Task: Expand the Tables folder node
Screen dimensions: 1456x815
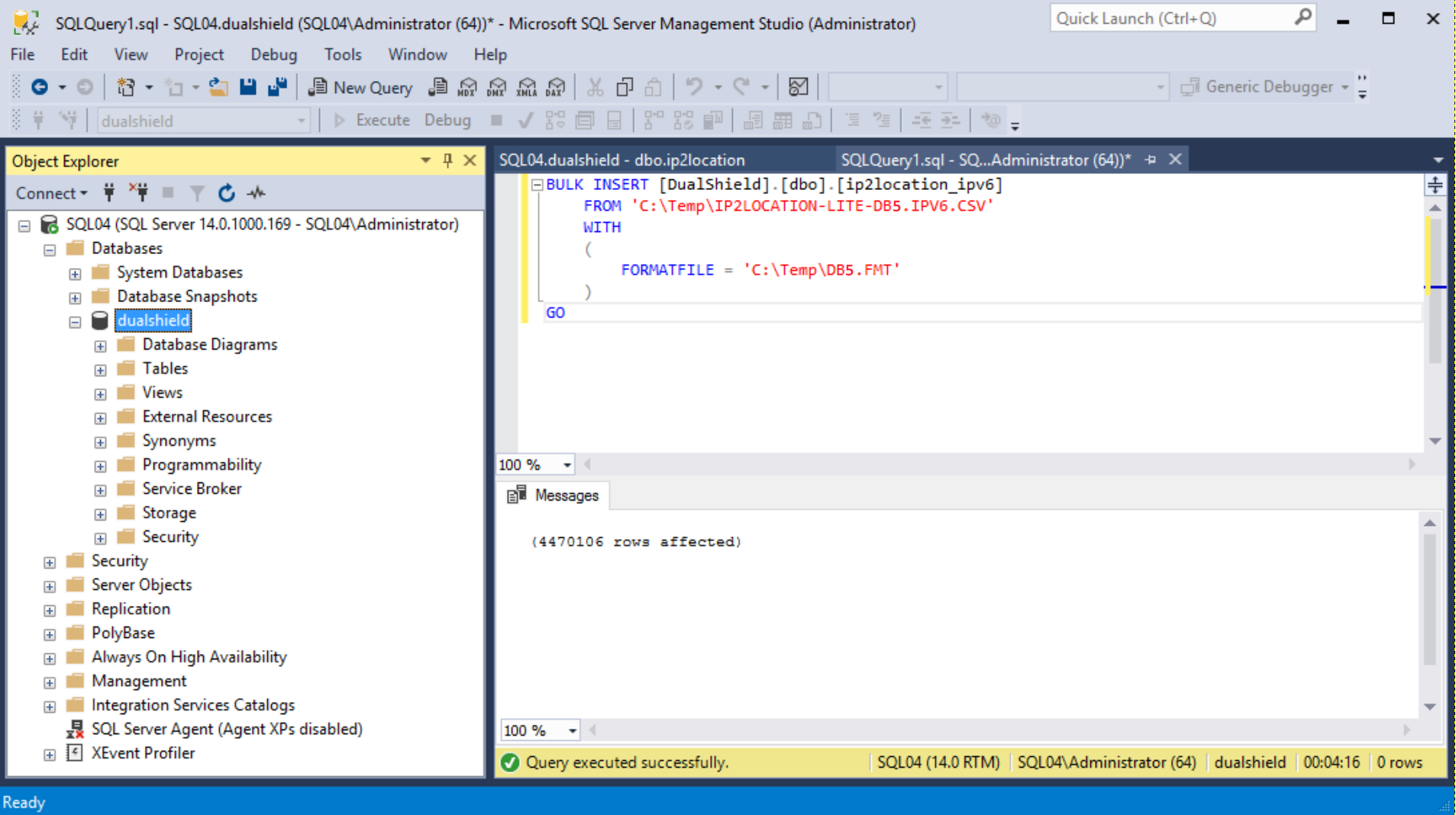Action: tap(100, 370)
